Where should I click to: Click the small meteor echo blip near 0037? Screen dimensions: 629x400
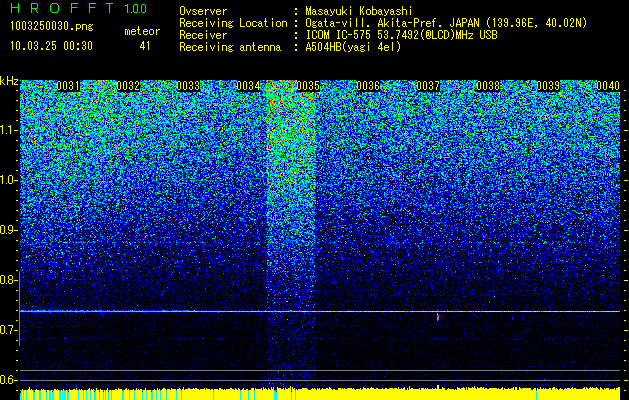tap(438, 317)
